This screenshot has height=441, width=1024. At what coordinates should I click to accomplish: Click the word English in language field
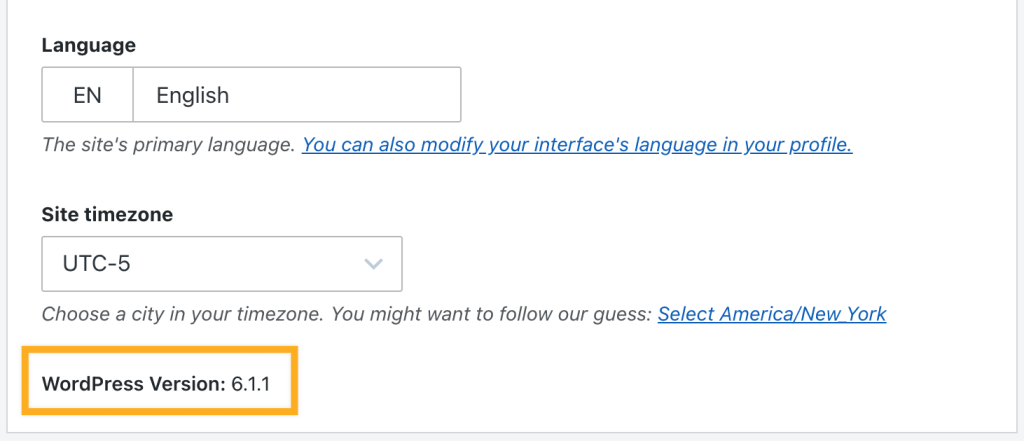click(193, 95)
